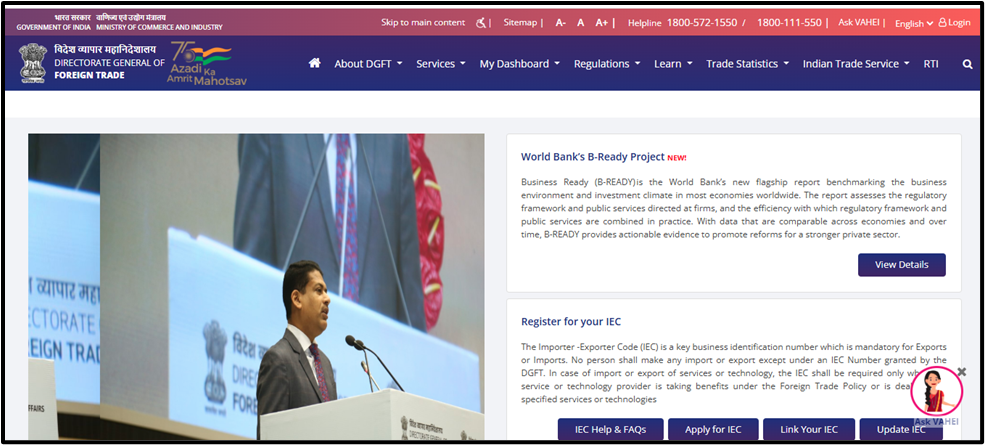The width and height of the screenshot is (985, 445).
Task: Click the Update IEC button
Action: click(x=901, y=429)
